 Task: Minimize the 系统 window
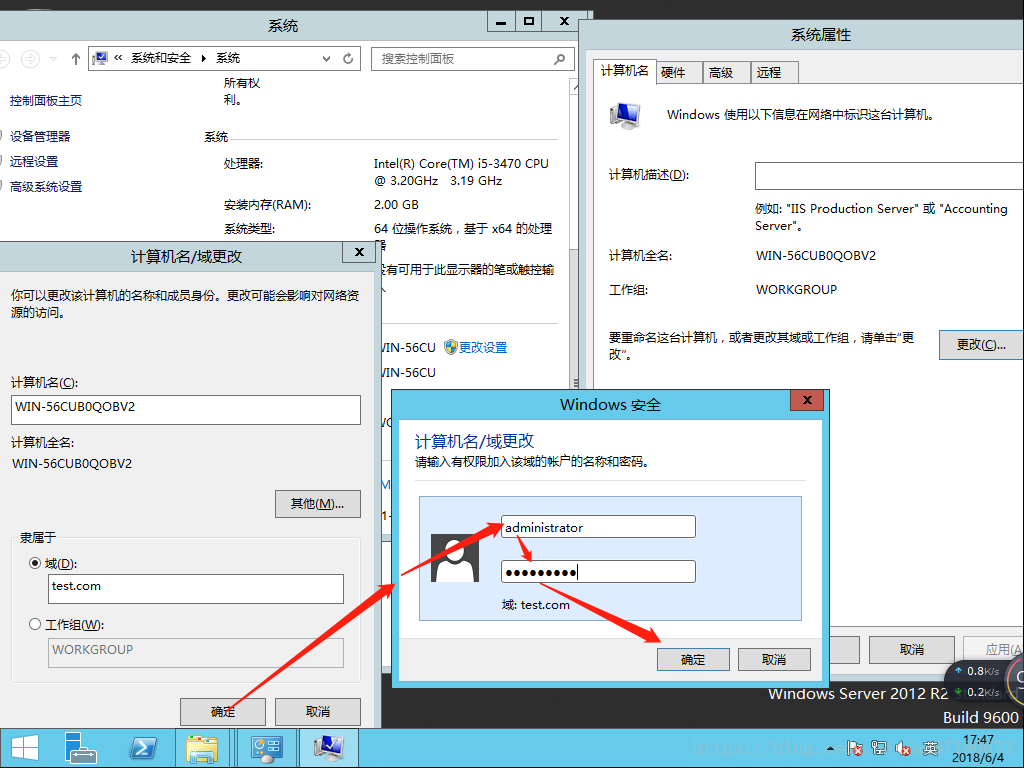(x=501, y=22)
